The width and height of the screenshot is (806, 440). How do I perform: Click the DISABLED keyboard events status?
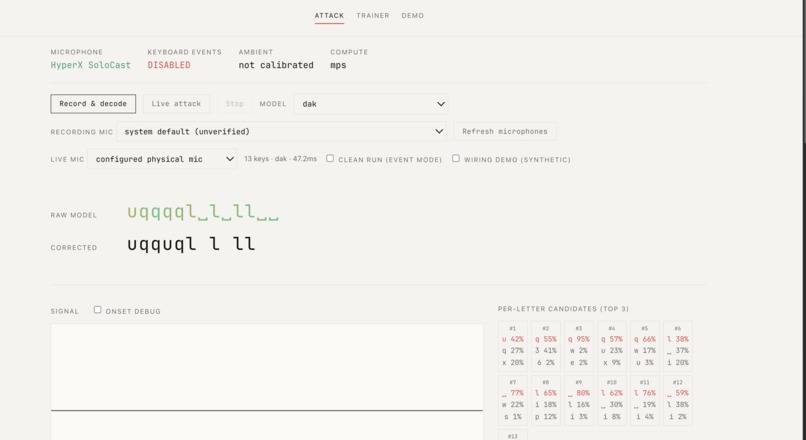169,65
